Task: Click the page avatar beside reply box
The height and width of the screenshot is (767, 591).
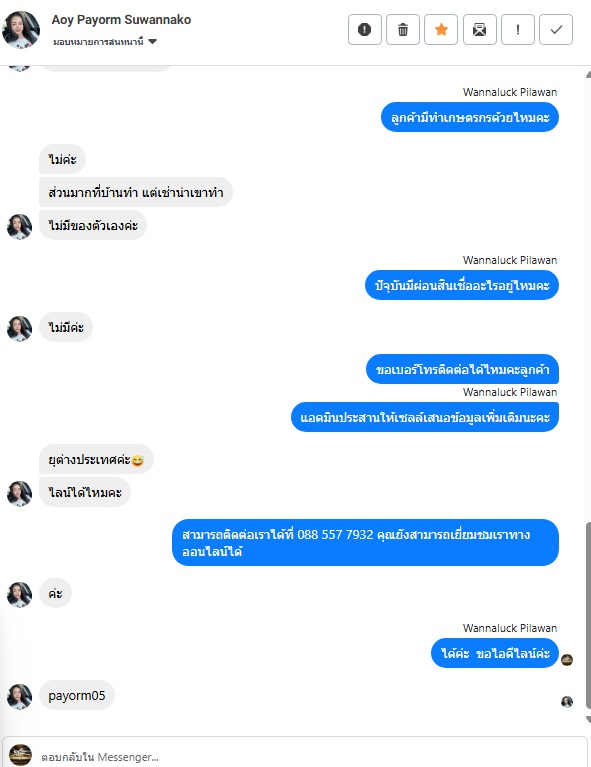Action: (21, 755)
